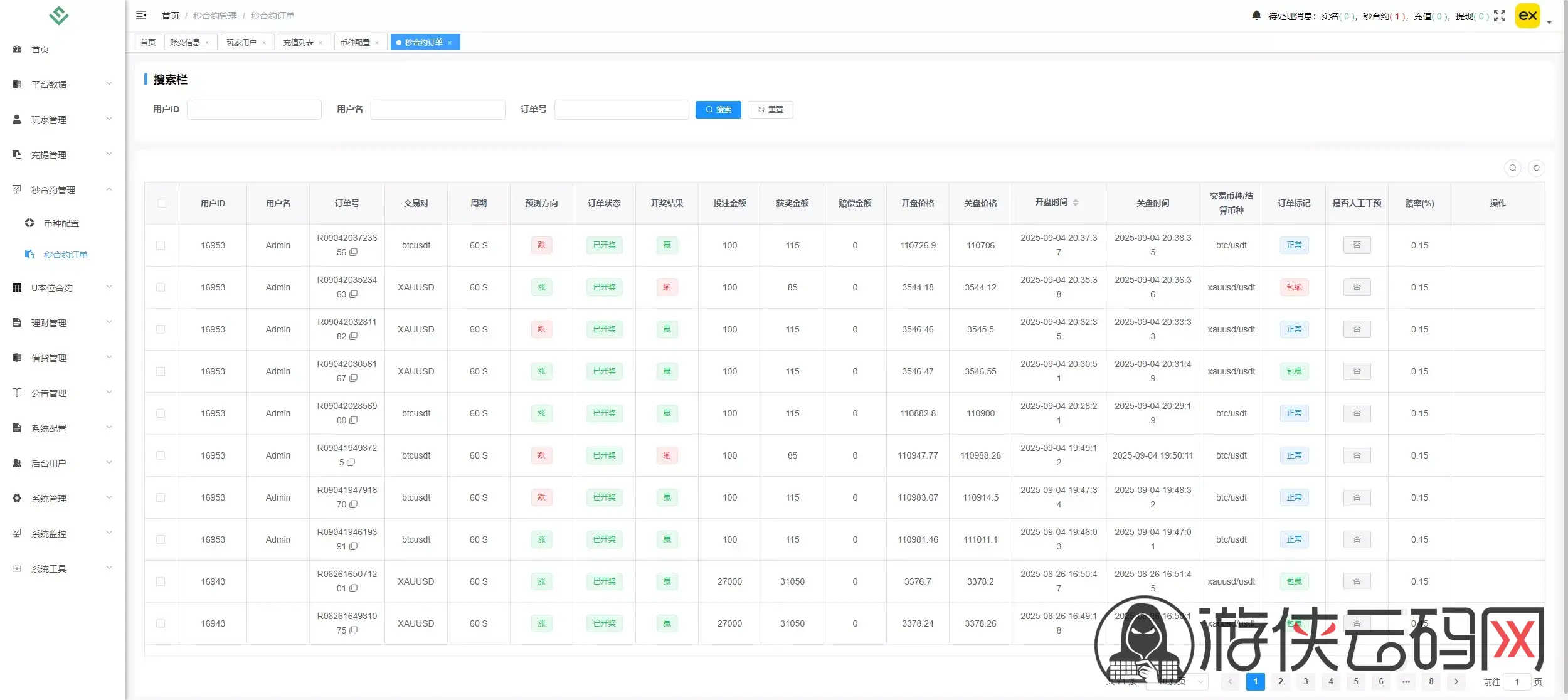
Task: Check the select-all header checkbox
Action: click(x=162, y=203)
